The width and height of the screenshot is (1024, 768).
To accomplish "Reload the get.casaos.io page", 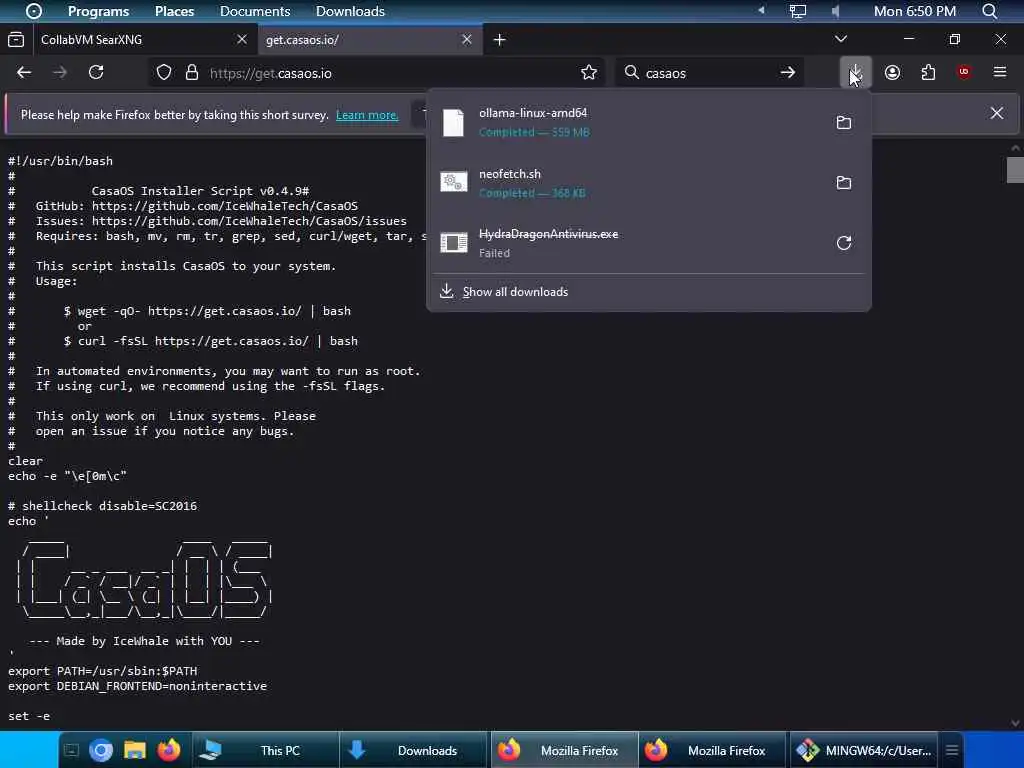I will pos(96,72).
